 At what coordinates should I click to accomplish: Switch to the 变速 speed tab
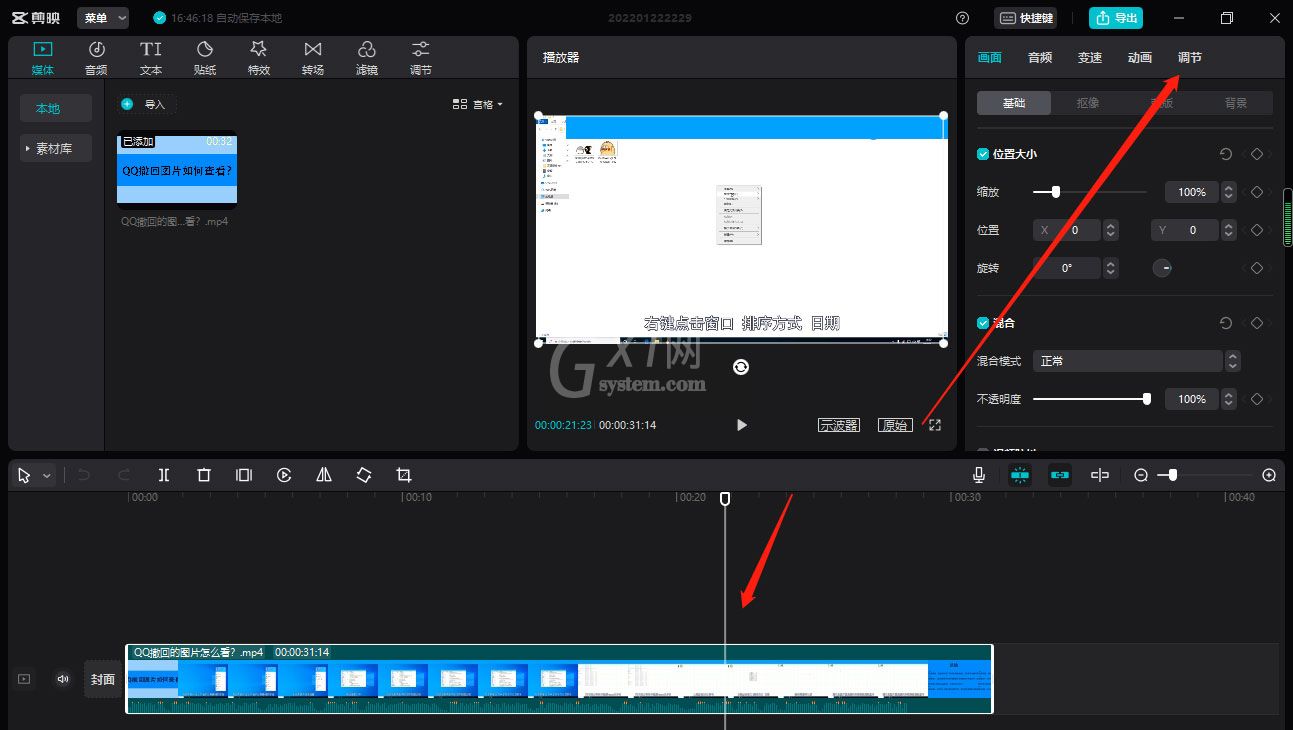1090,58
